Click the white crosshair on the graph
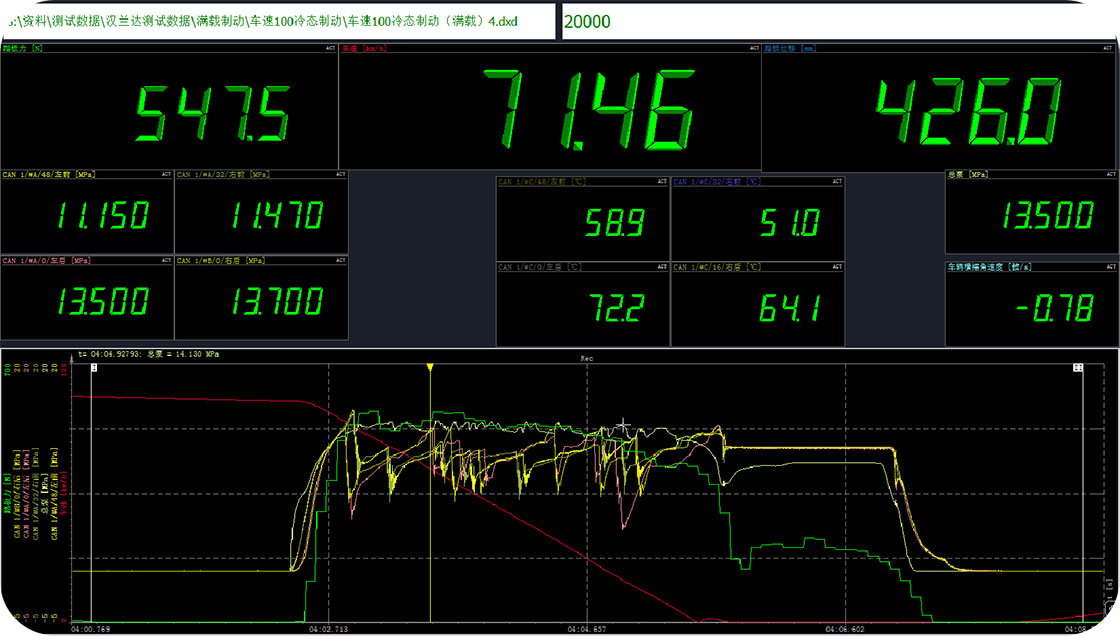The height and width of the screenshot is (636, 1120). [623, 426]
